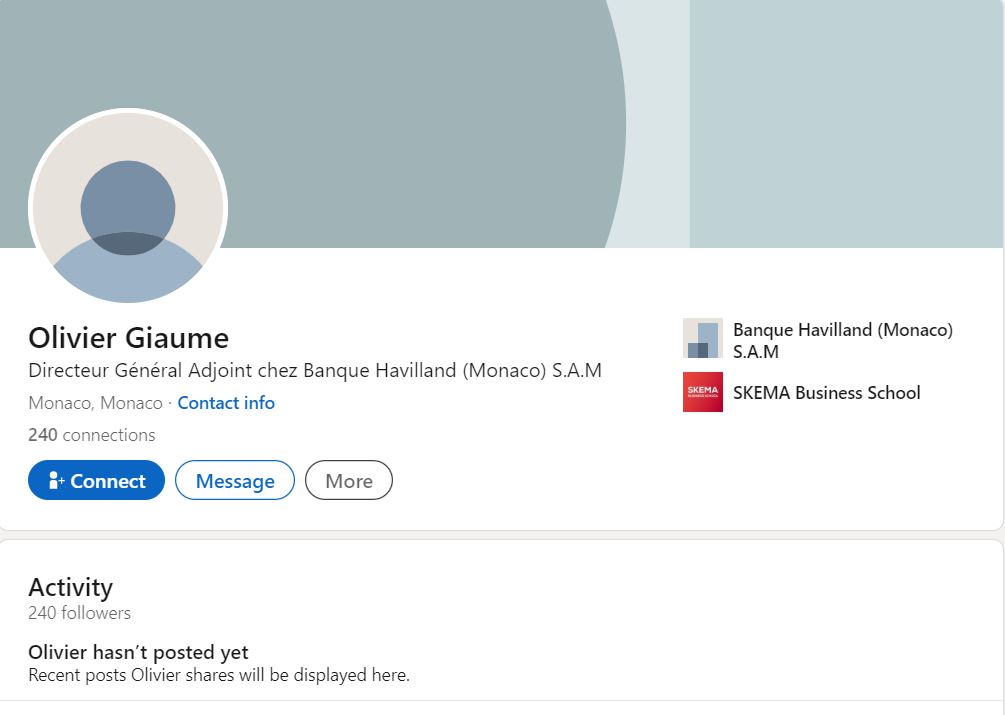Click the add-person icon inside Connect
The width and height of the screenshot is (1005, 715).
[56, 481]
